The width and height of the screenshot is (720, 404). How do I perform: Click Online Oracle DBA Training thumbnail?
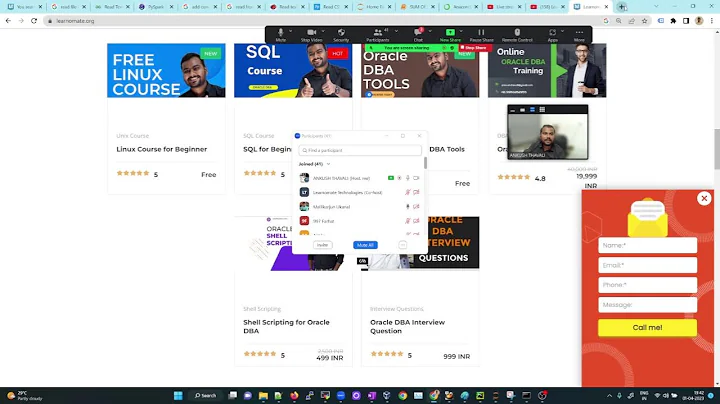[x=547, y=71]
